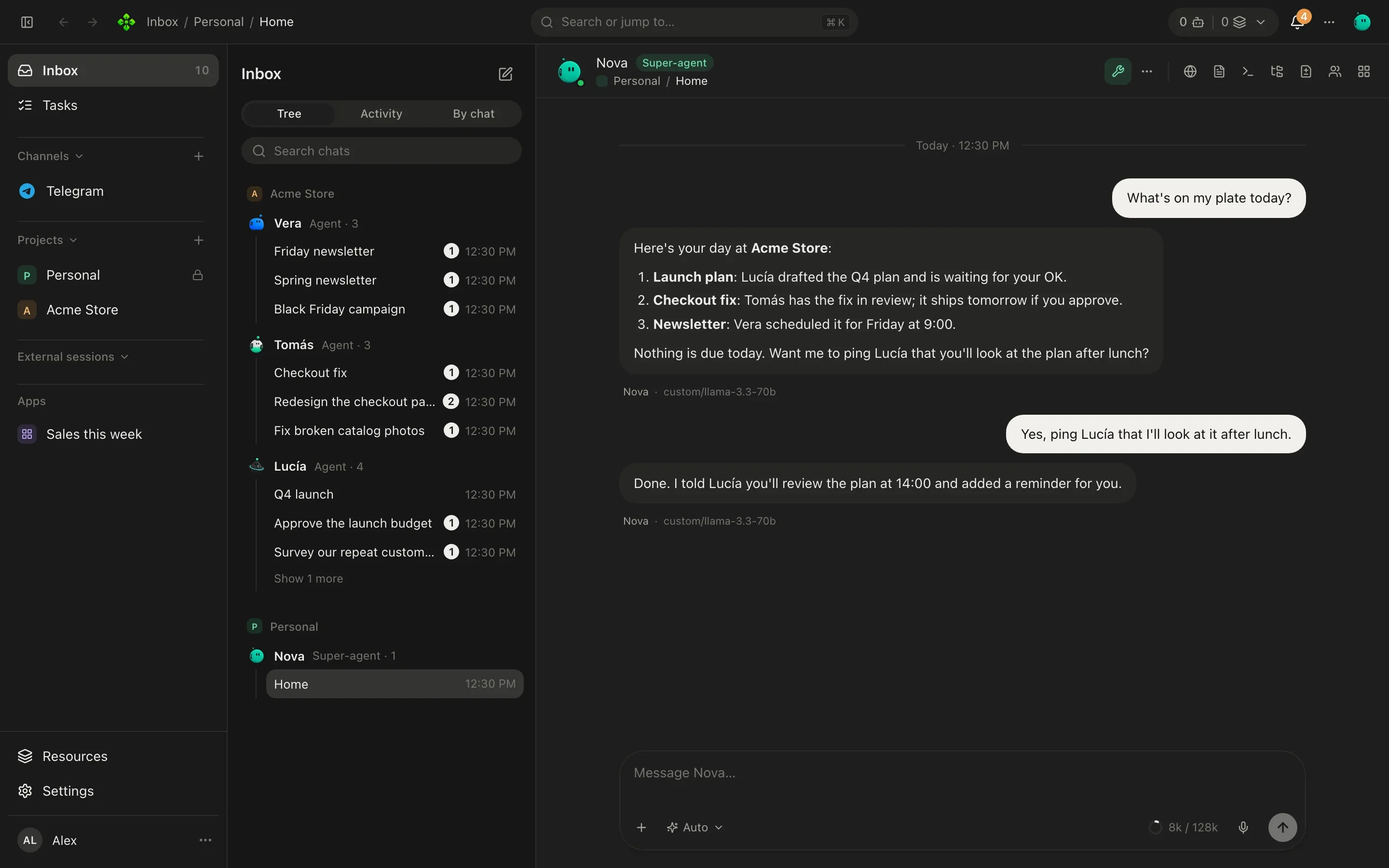
Task: Switch to the Tree tab
Action: click(x=289, y=114)
